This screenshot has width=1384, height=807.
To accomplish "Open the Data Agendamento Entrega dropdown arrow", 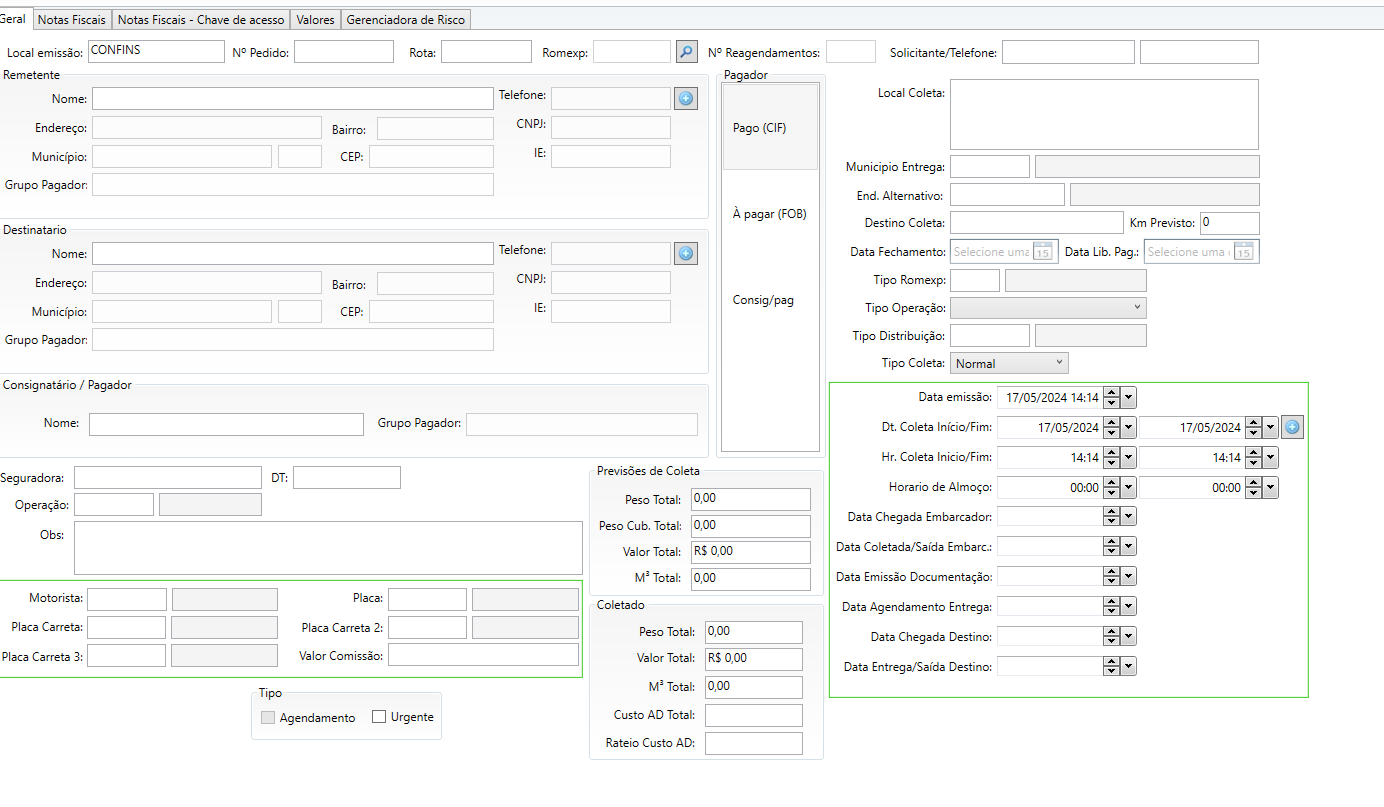I will [x=1128, y=607].
